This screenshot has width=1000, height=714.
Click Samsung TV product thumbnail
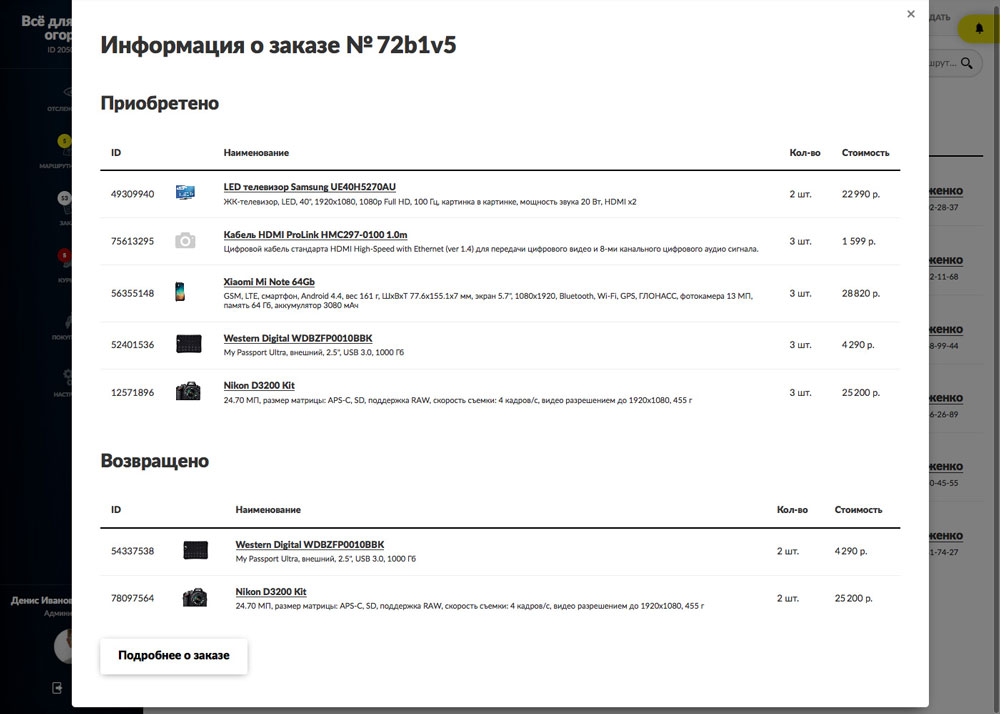point(185,192)
